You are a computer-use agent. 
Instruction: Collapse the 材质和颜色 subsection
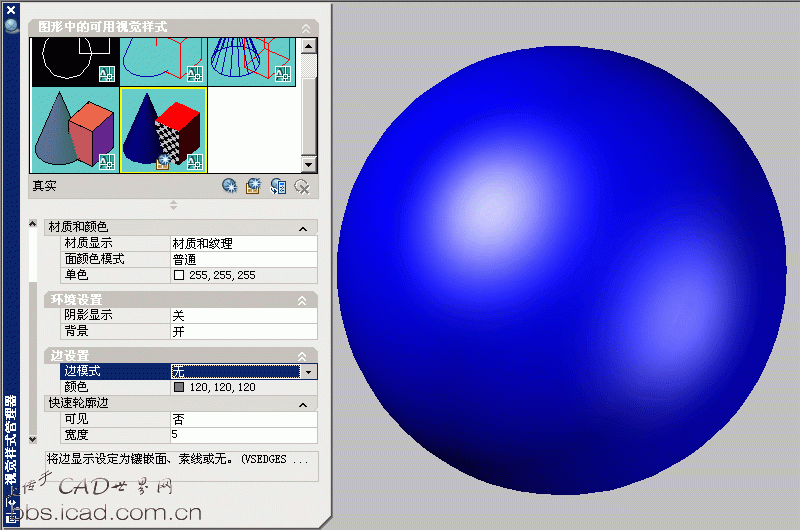coord(302,228)
